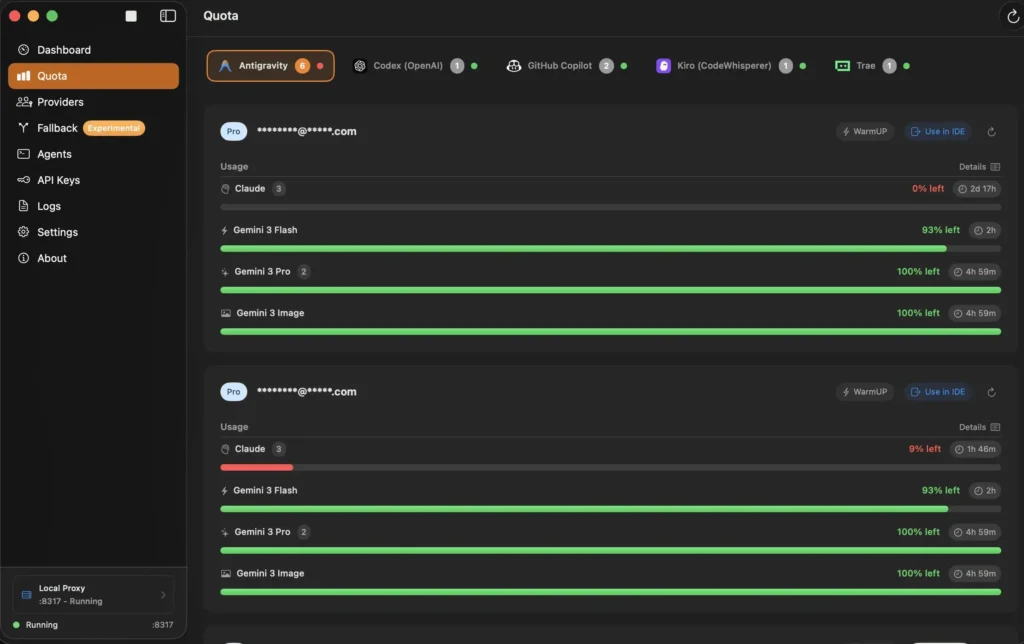
Task: Refresh the first Pro account quota
Action: 992,131
